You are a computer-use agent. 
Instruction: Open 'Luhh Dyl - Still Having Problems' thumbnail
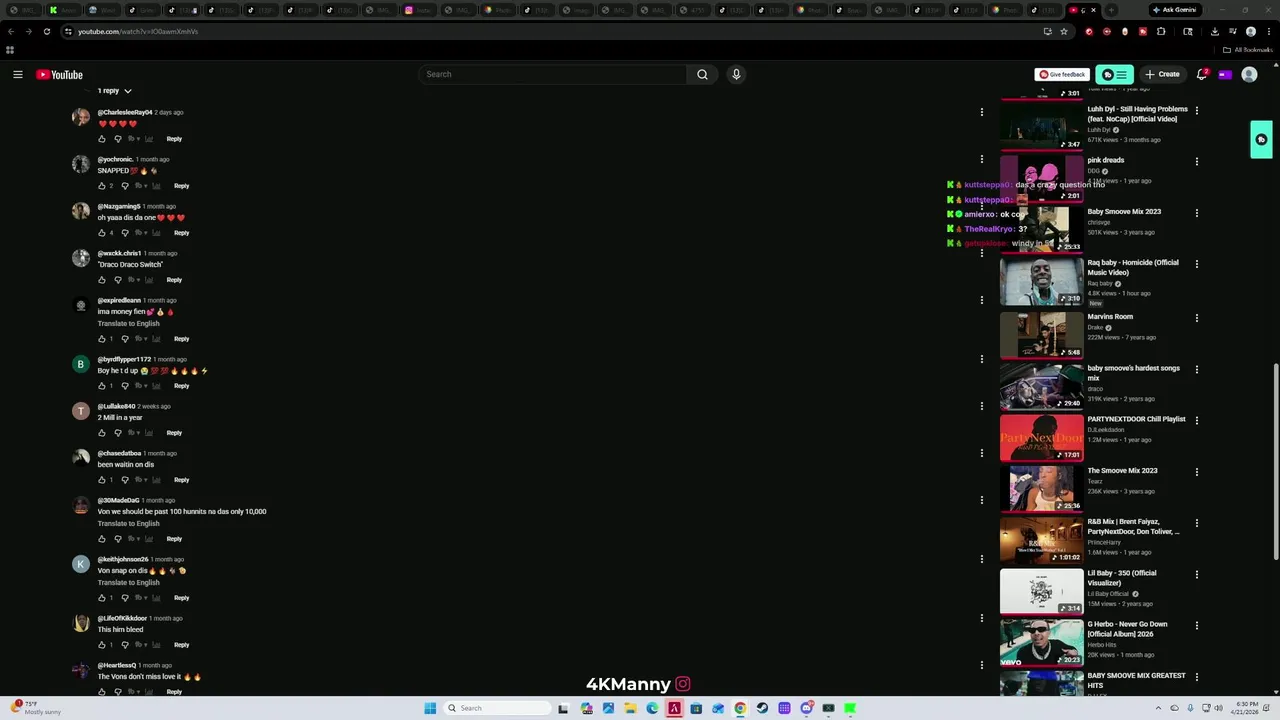pos(1041,127)
